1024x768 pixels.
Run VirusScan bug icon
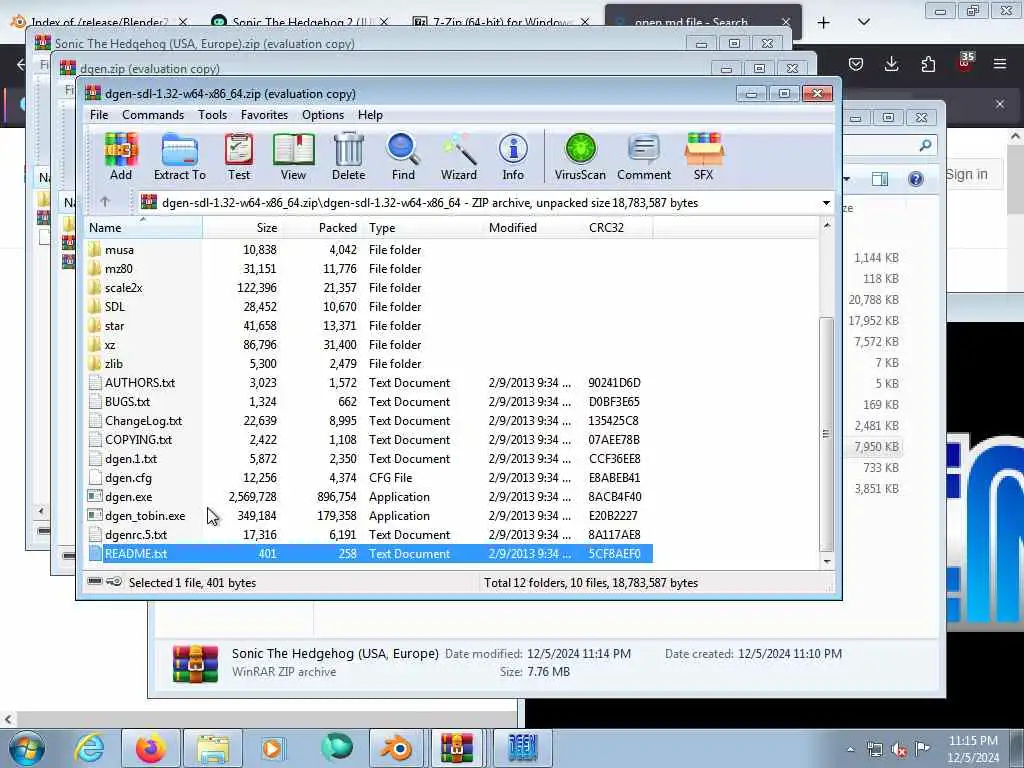click(580, 157)
